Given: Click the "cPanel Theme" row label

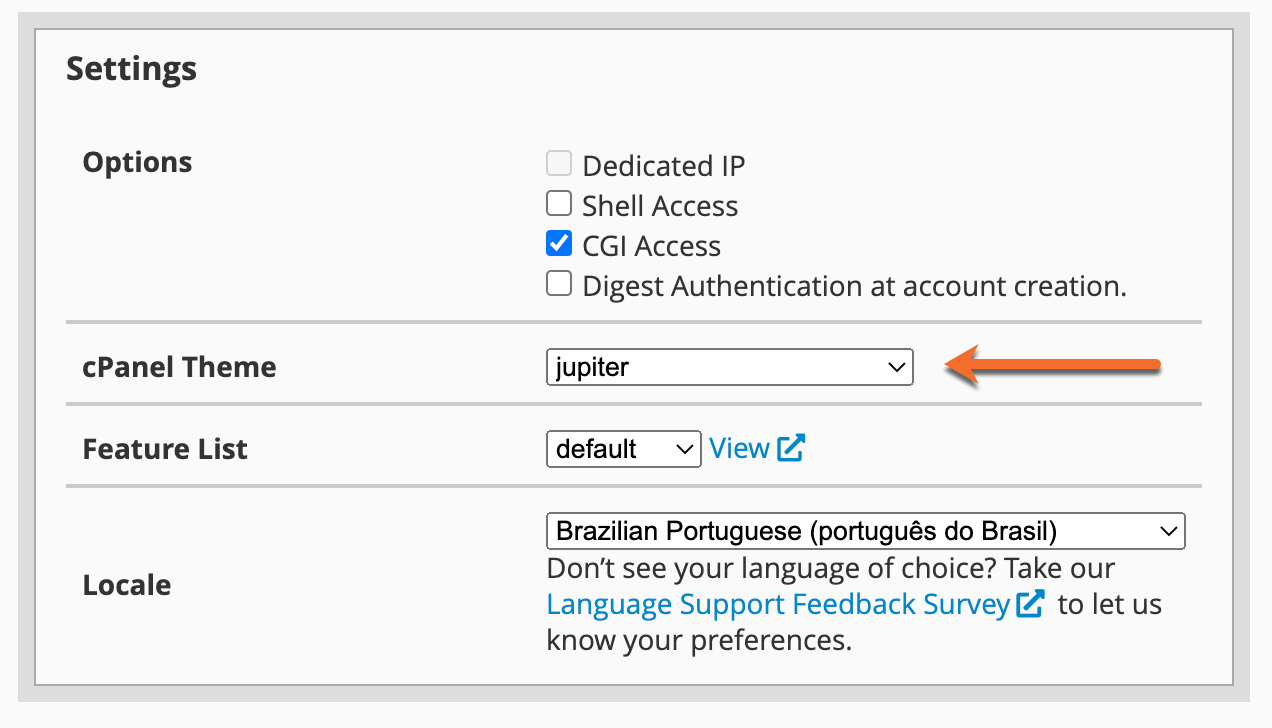Looking at the screenshot, I should (179, 367).
